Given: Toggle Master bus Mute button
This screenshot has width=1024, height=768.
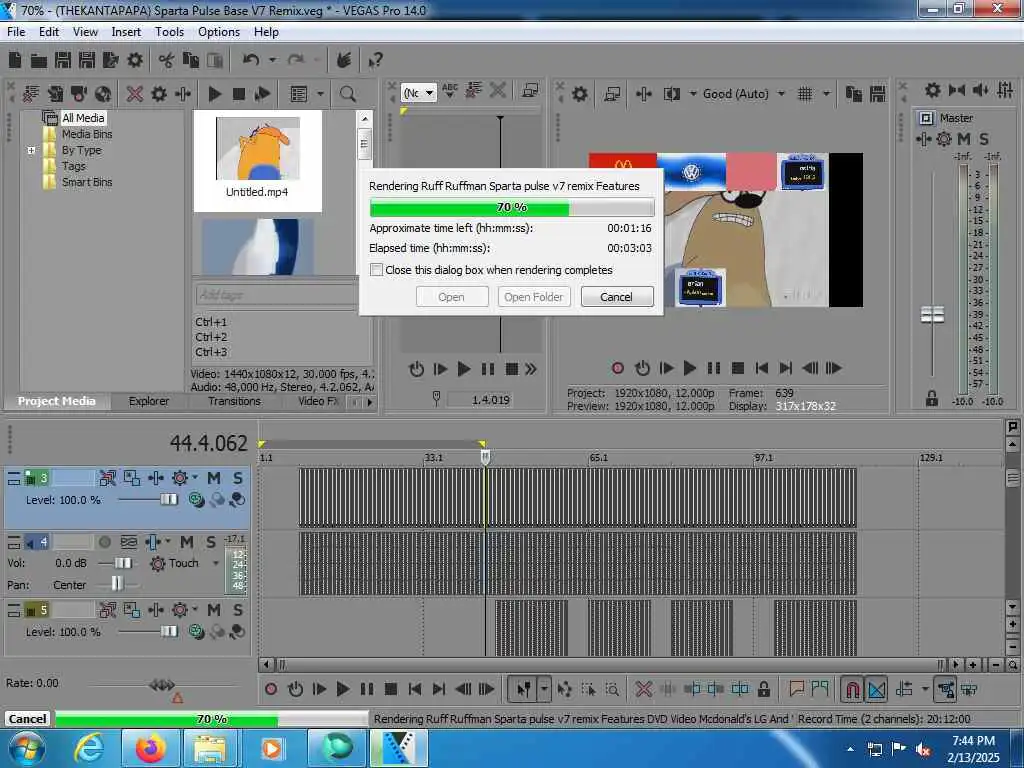Looking at the screenshot, I should [x=963, y=138].
